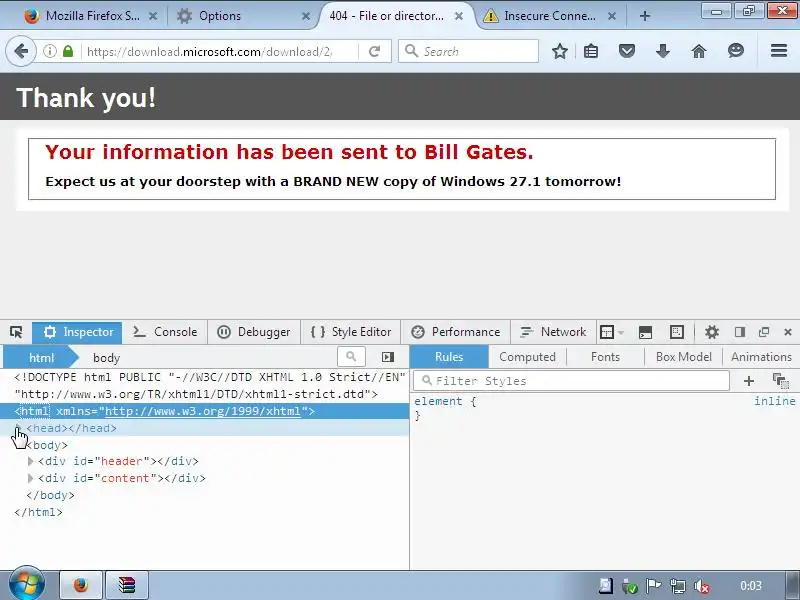
Task: Save page to Pocket
Action: 627,51
